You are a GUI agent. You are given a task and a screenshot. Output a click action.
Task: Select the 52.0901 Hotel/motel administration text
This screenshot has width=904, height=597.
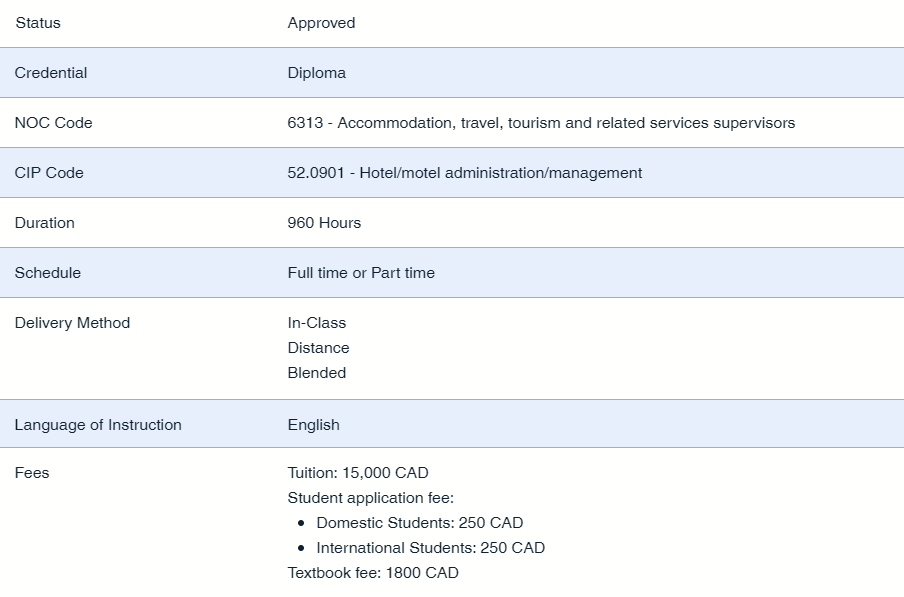[464, 173]
